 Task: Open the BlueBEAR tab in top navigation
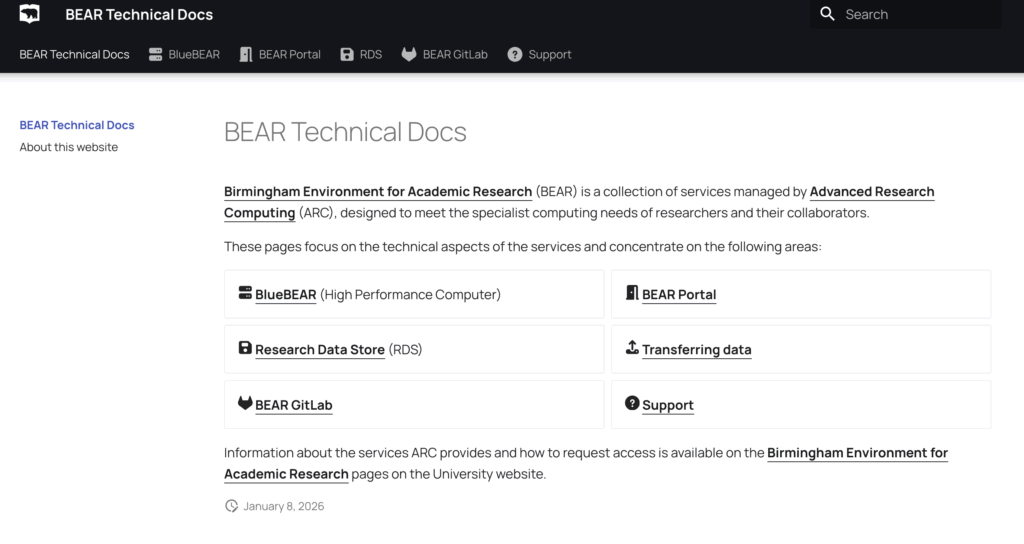[x=194, y=54]
